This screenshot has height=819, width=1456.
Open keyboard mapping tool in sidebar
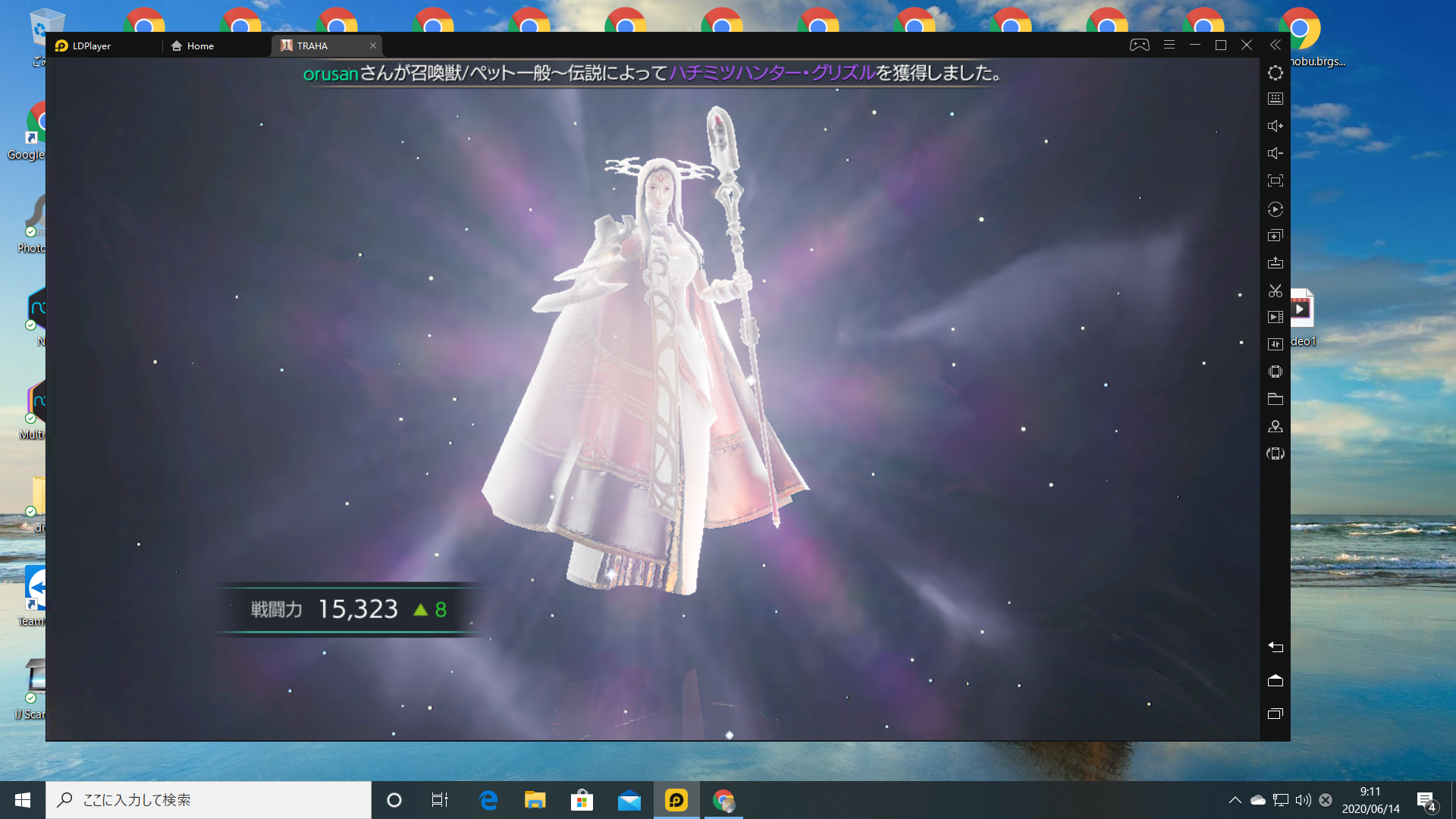click(x=1276, y=99)
